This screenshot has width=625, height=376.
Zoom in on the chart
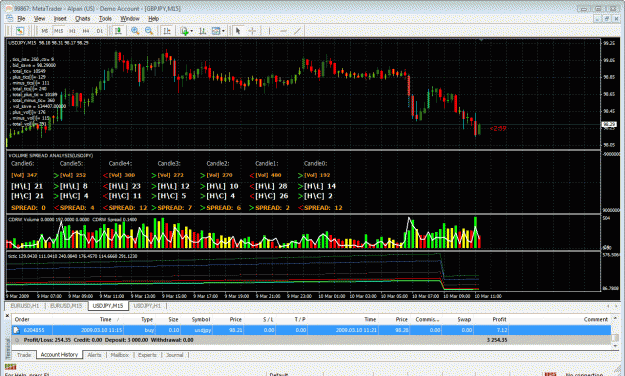(x=135, y=31)
